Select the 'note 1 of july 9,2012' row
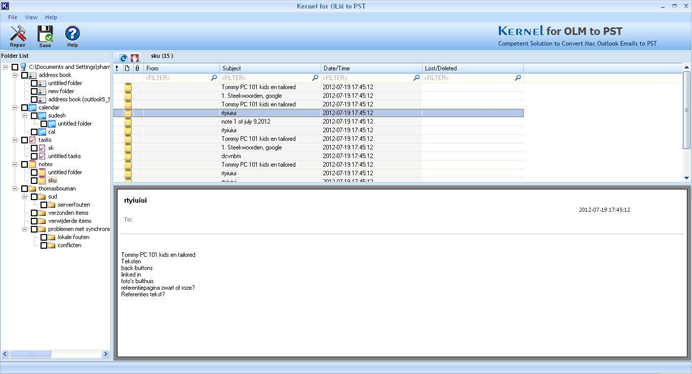 tap(318, 121)
